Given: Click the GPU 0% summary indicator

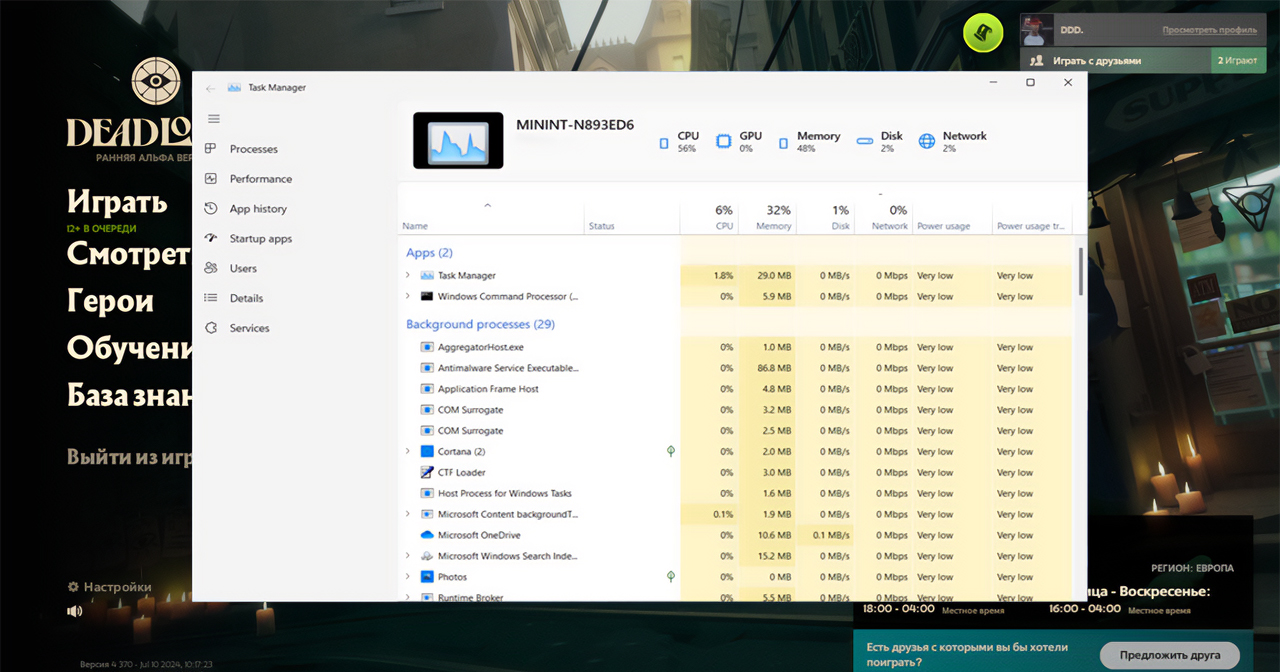Looking at the screenshot, I should [x=740, y=142].
